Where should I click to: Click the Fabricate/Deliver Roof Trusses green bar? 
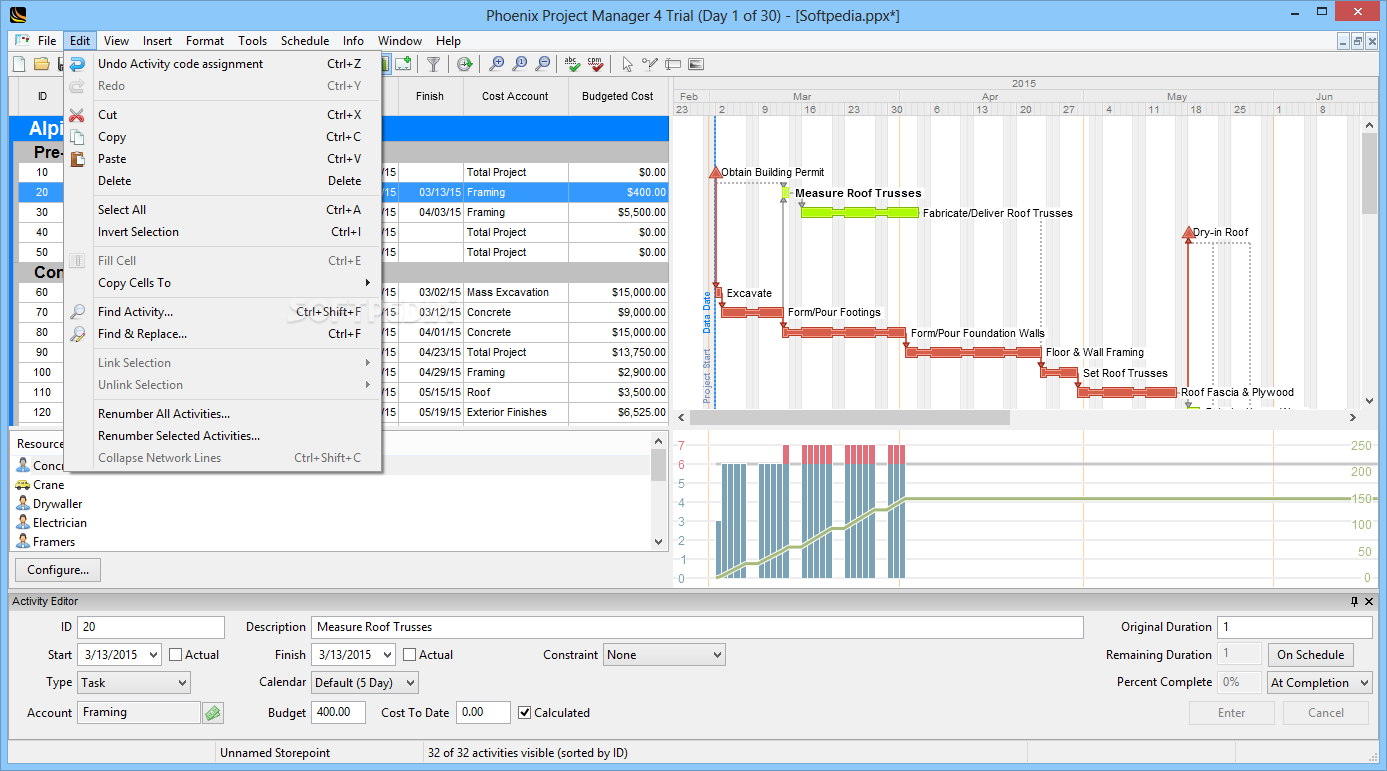(860, 212)
